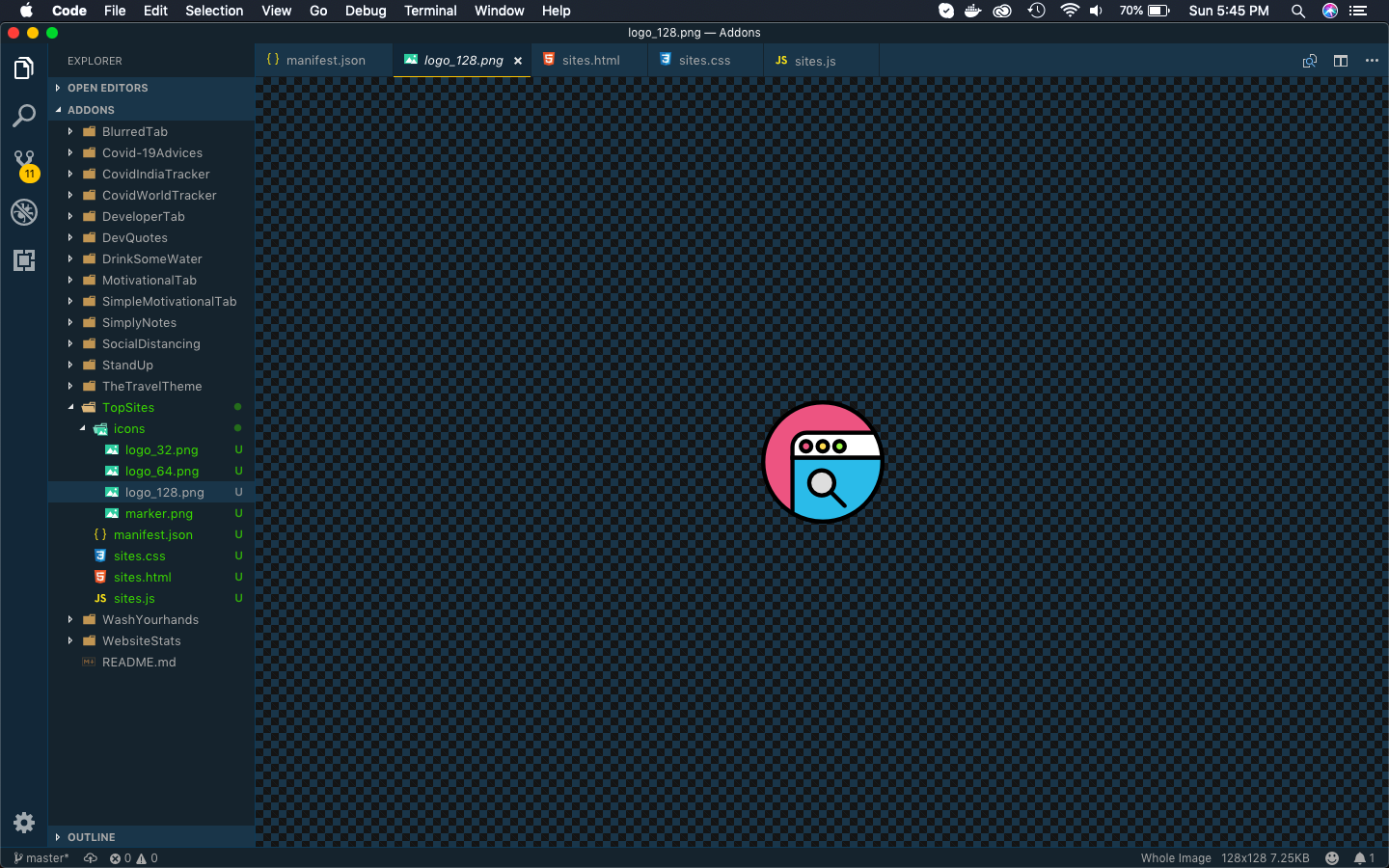
Task: Open macOS Spotlight search
Action: tap(1298, 11)
